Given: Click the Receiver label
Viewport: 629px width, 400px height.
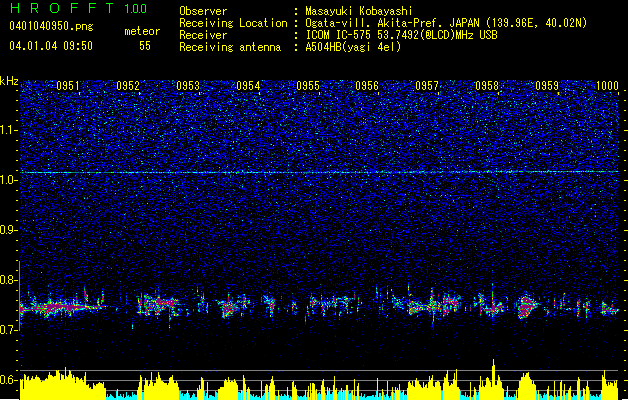Looking at the screenshot, I should pos(203,35).
